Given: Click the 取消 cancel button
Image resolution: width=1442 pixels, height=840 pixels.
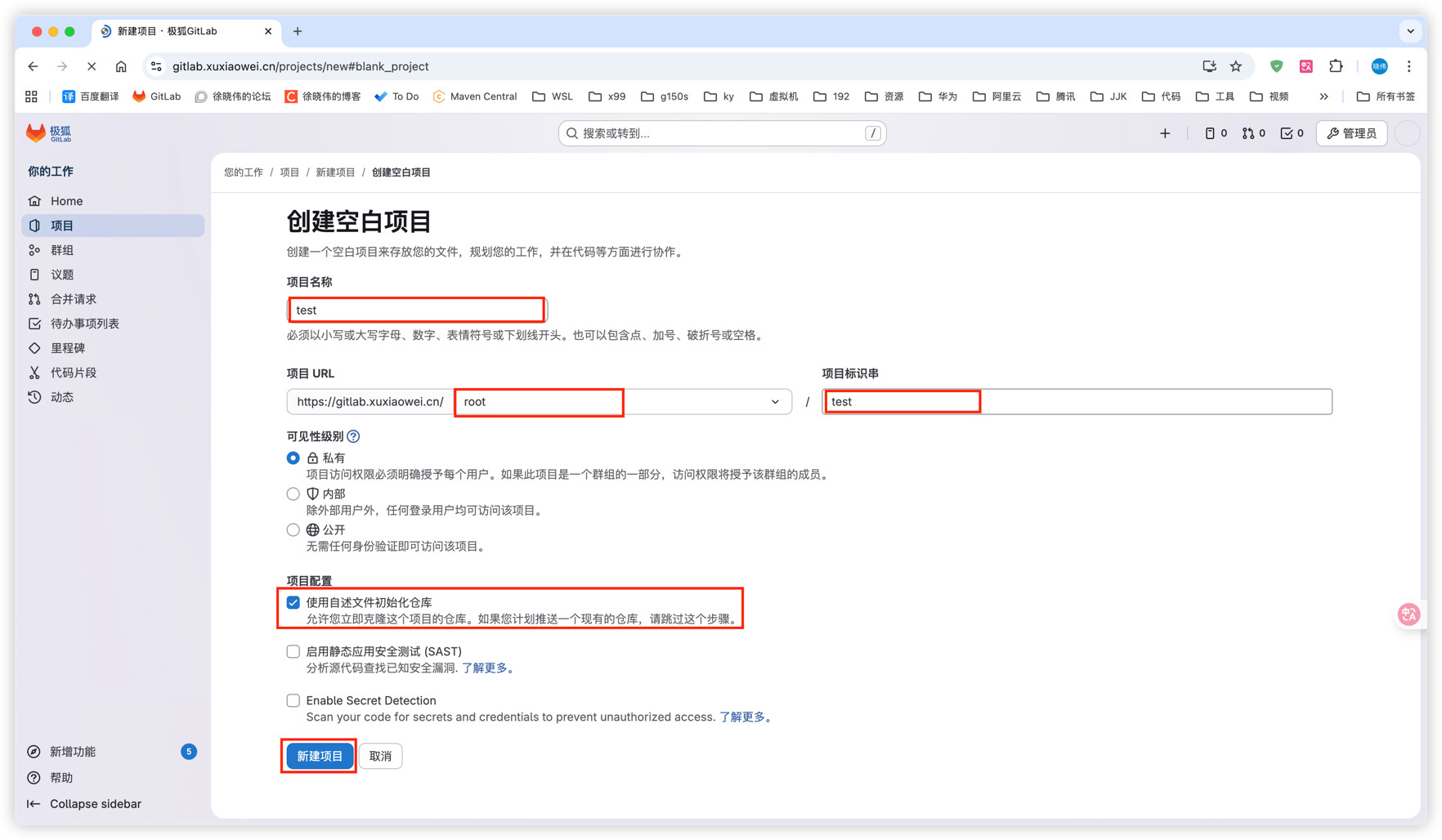Looking at the screenshot, I should [380, 756].
